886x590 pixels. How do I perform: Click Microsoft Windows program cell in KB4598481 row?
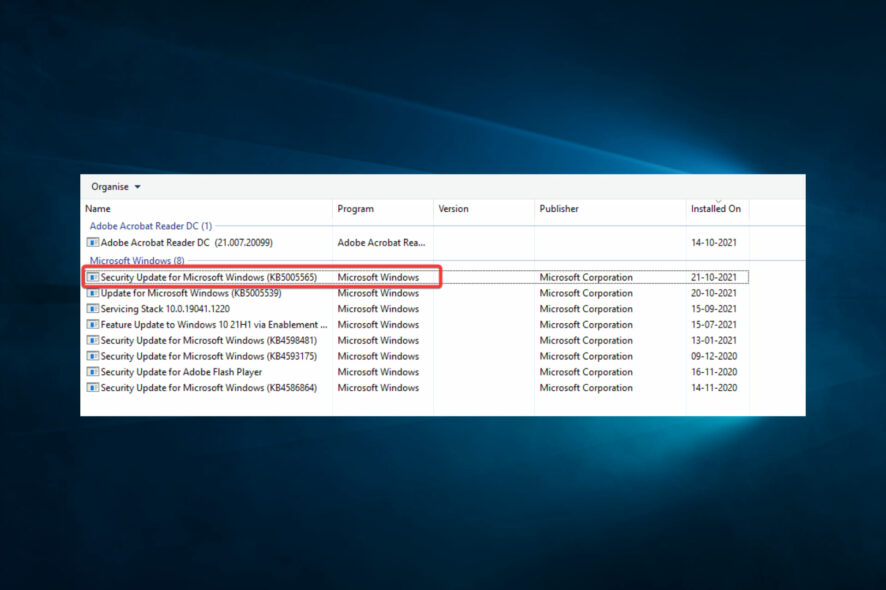[378, 341]
